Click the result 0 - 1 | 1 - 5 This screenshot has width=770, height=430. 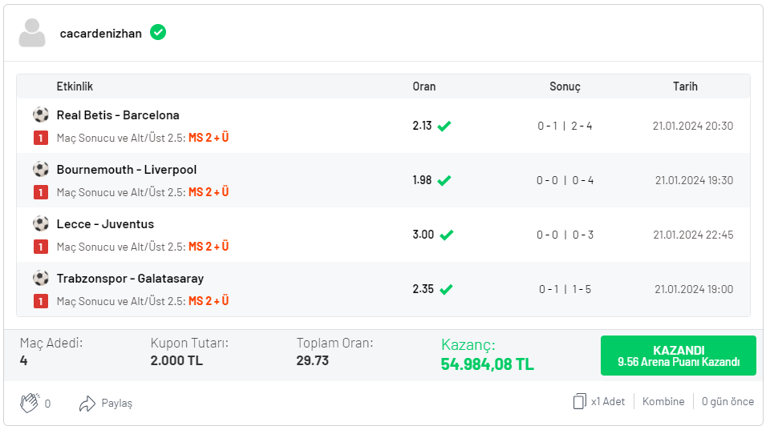click(565, 290)
